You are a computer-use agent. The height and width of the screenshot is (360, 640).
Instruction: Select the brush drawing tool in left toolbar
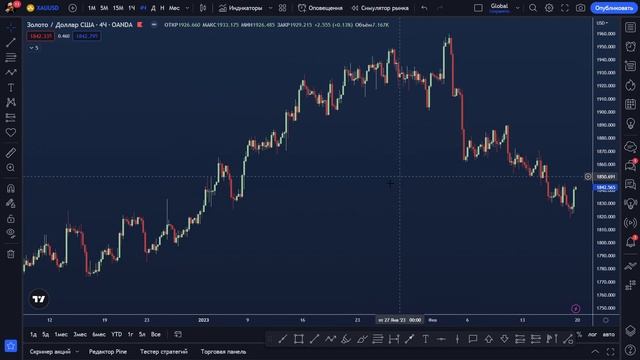(11, 72)
